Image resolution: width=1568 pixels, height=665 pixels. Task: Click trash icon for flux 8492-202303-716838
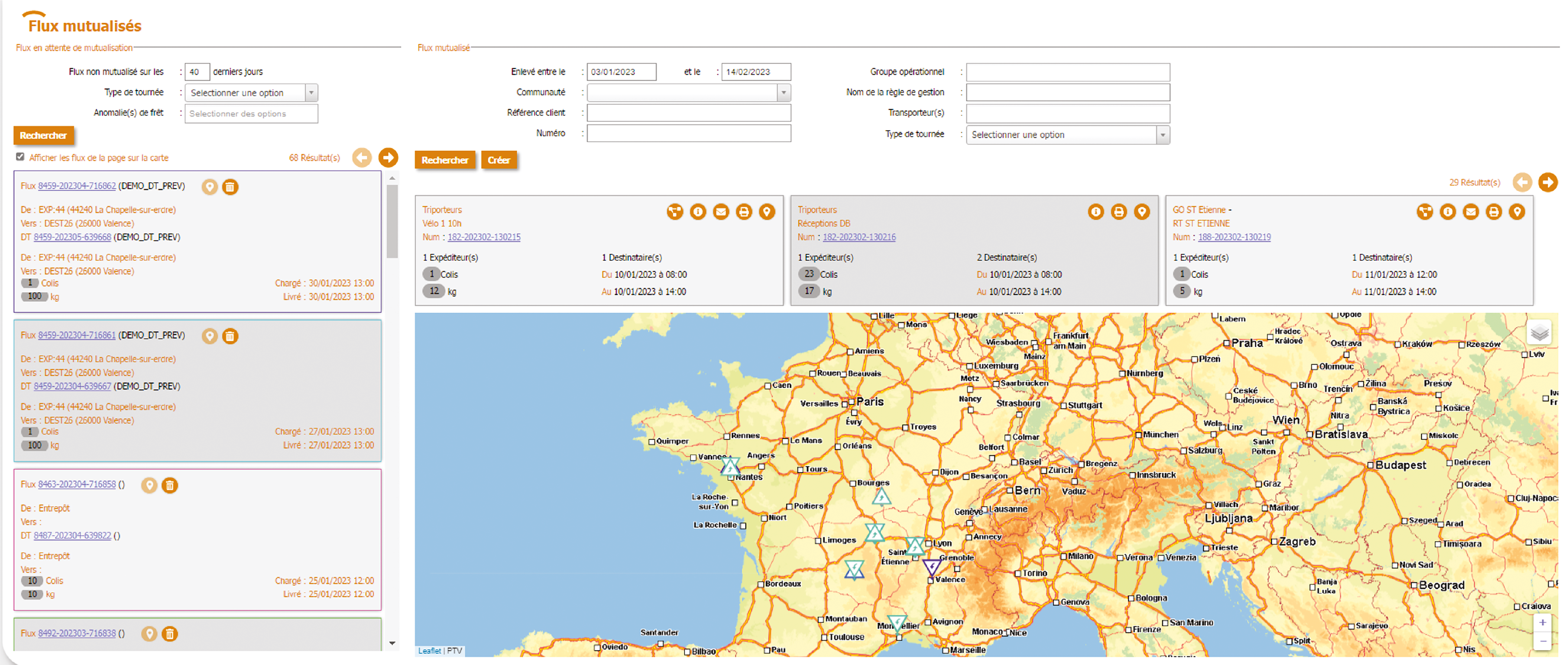(x=170, y=634)
